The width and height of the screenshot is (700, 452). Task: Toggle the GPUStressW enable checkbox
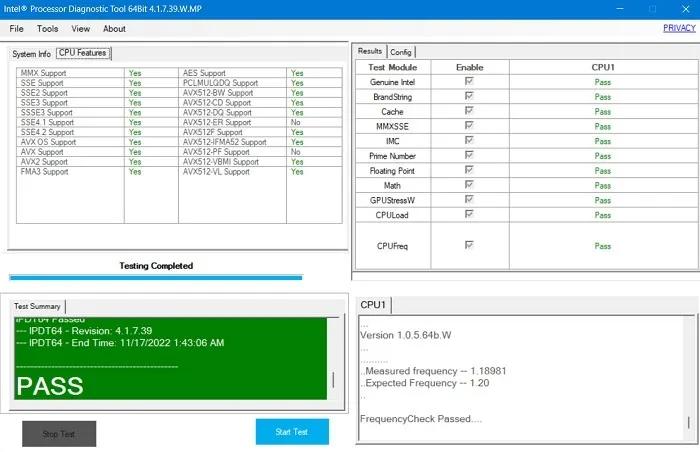click(x=469, y=200)
